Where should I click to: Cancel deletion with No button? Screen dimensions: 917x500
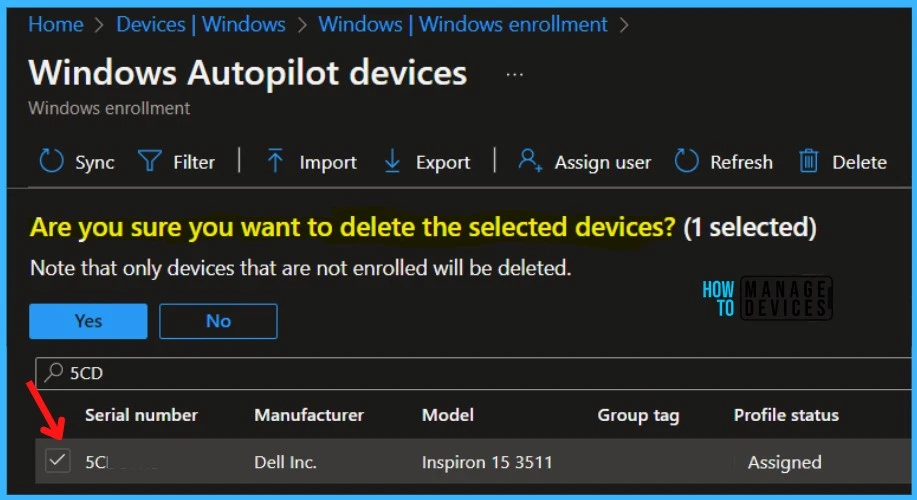click(218, 321)
